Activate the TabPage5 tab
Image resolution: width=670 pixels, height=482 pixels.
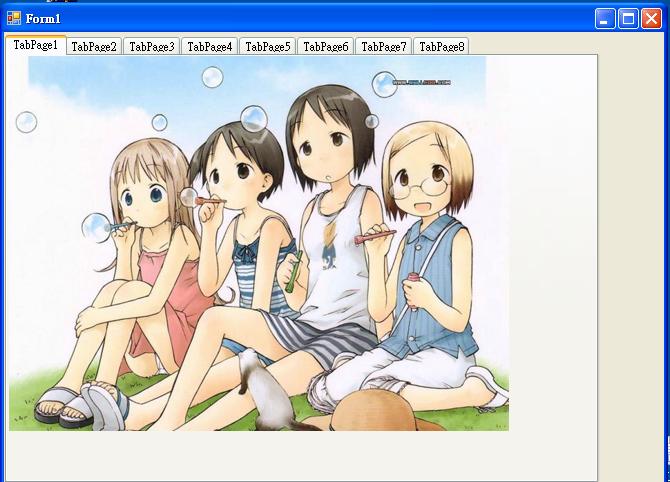[268, 46]
